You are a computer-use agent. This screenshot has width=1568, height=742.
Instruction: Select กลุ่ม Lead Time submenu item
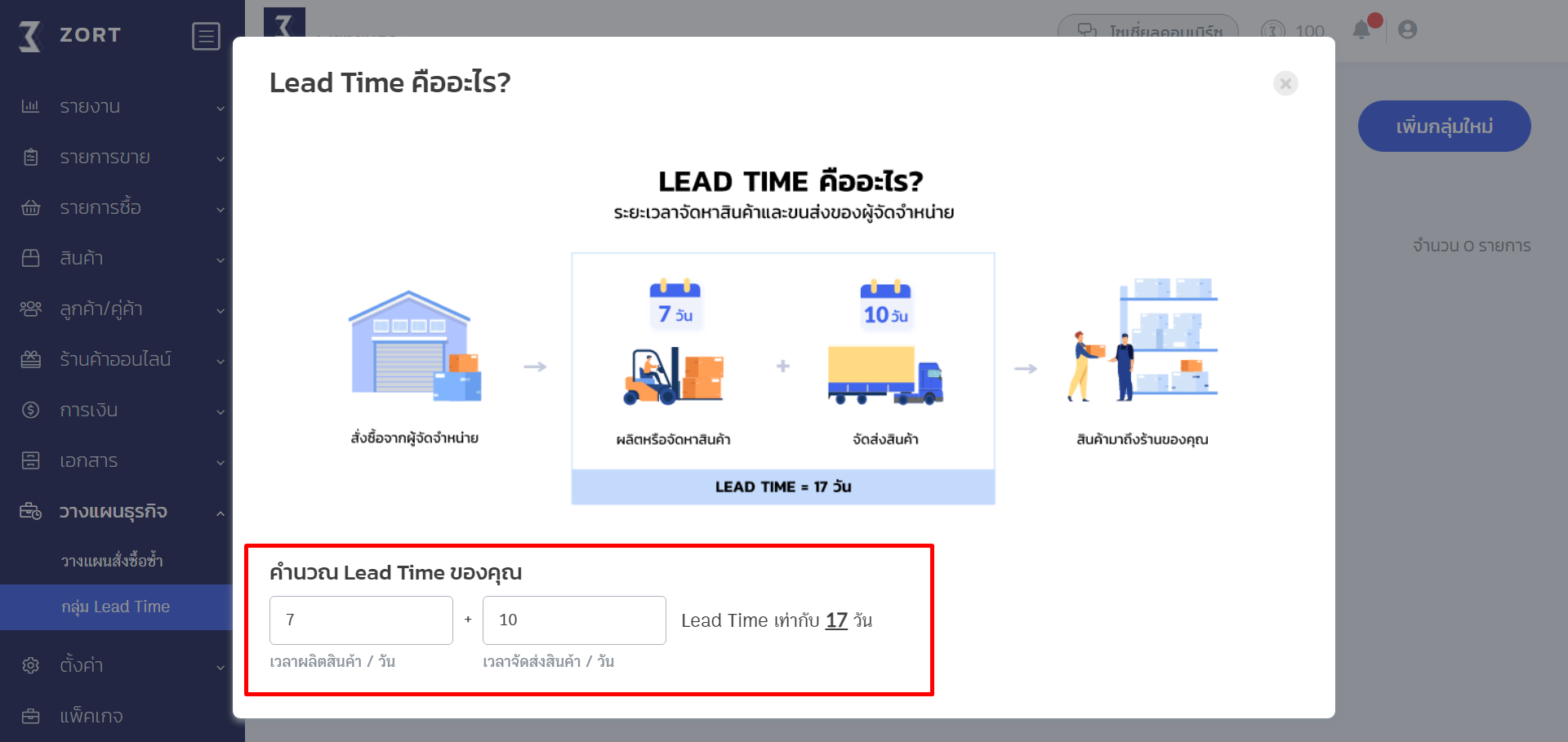[115, 606]
